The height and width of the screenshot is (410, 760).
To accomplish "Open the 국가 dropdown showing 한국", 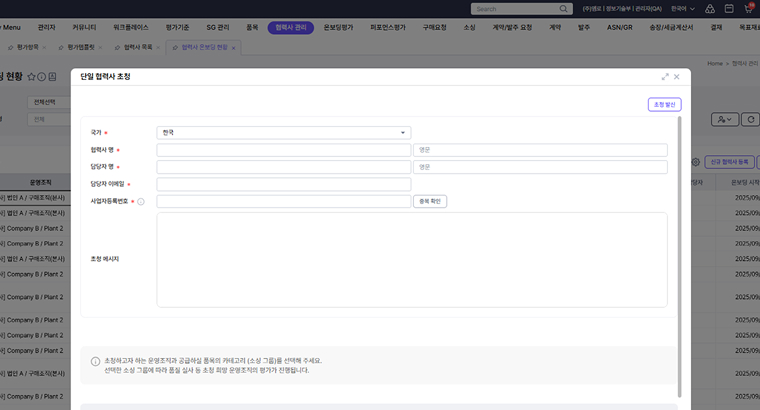I will click(284, 132).
